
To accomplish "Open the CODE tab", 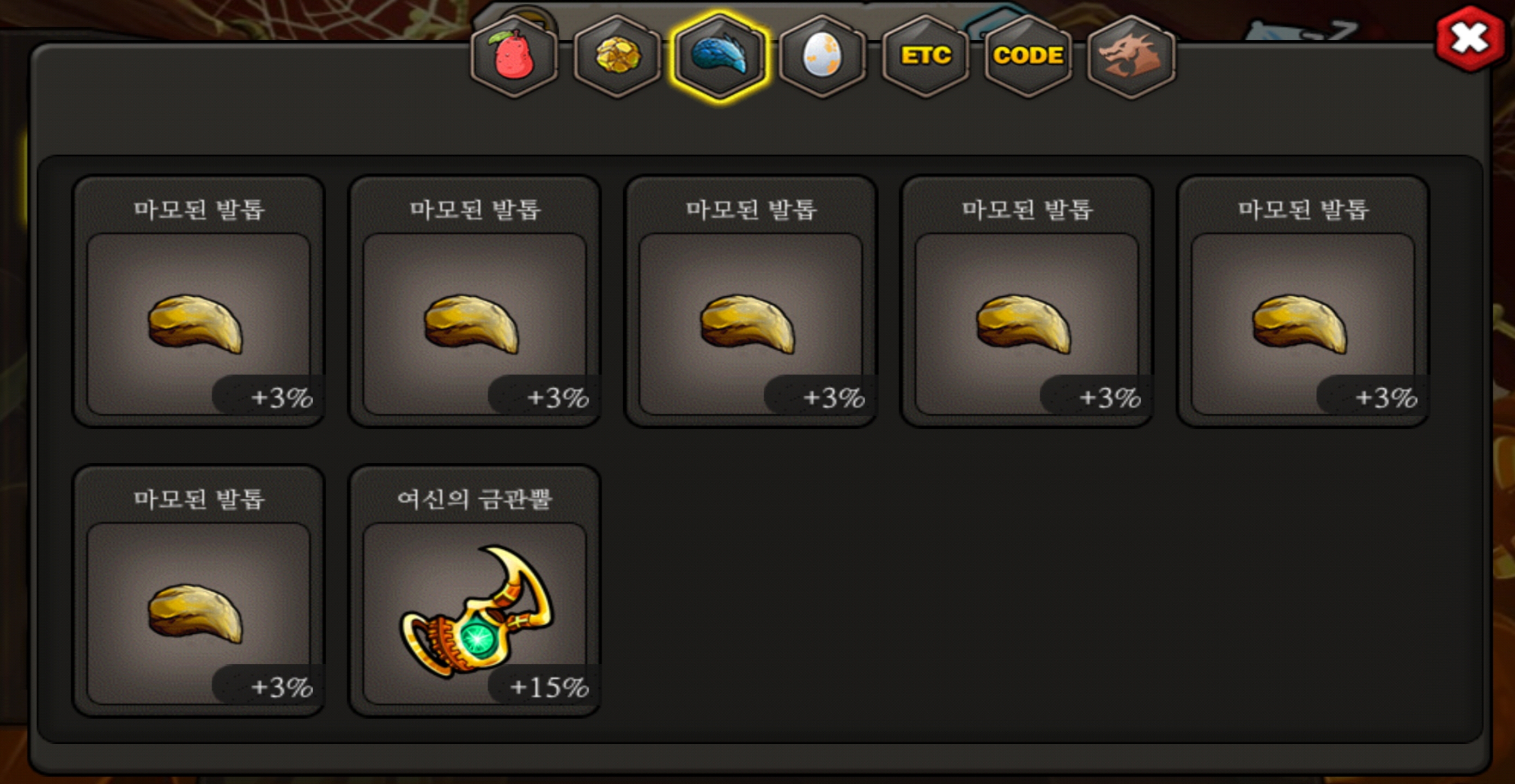I will pos(1028,56).
